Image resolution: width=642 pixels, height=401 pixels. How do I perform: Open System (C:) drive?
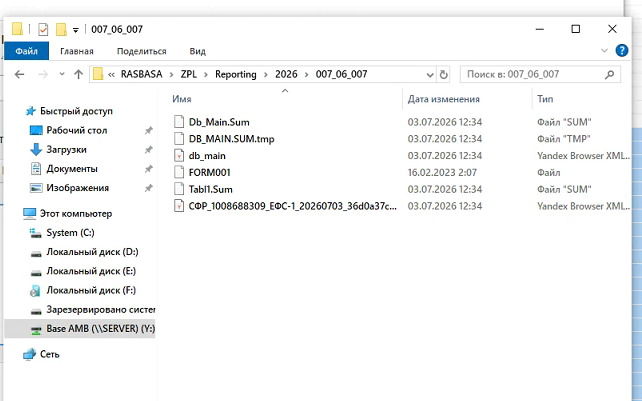point(70,233)
